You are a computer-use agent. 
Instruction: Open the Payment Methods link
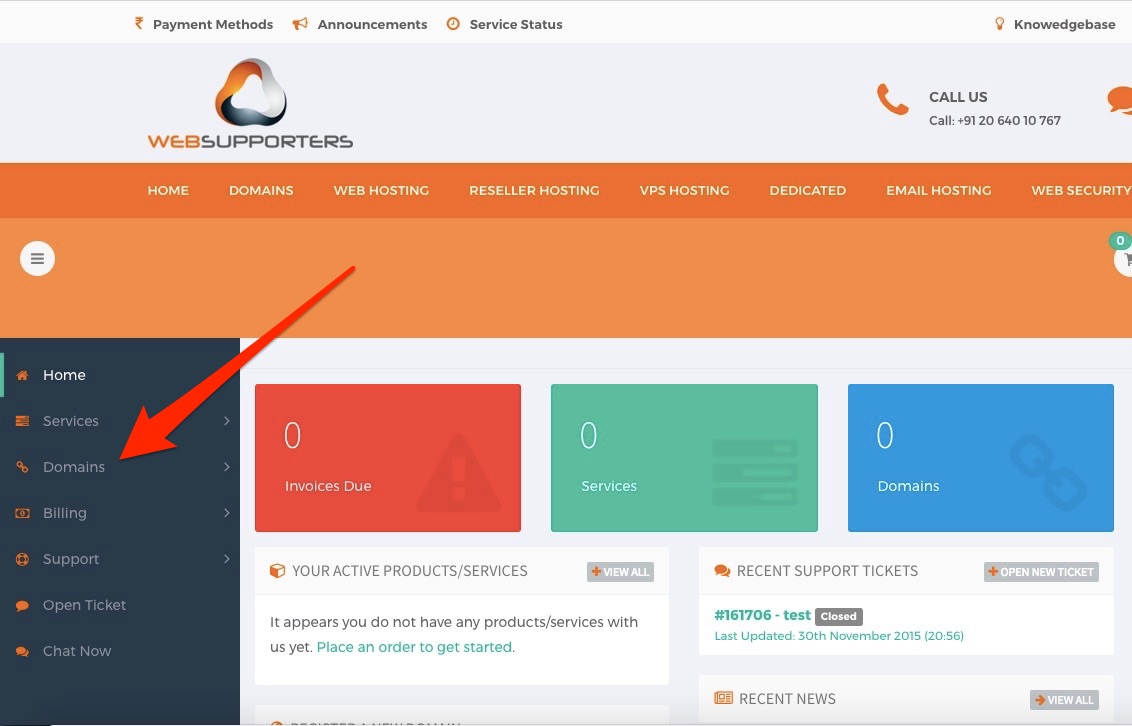213,25
